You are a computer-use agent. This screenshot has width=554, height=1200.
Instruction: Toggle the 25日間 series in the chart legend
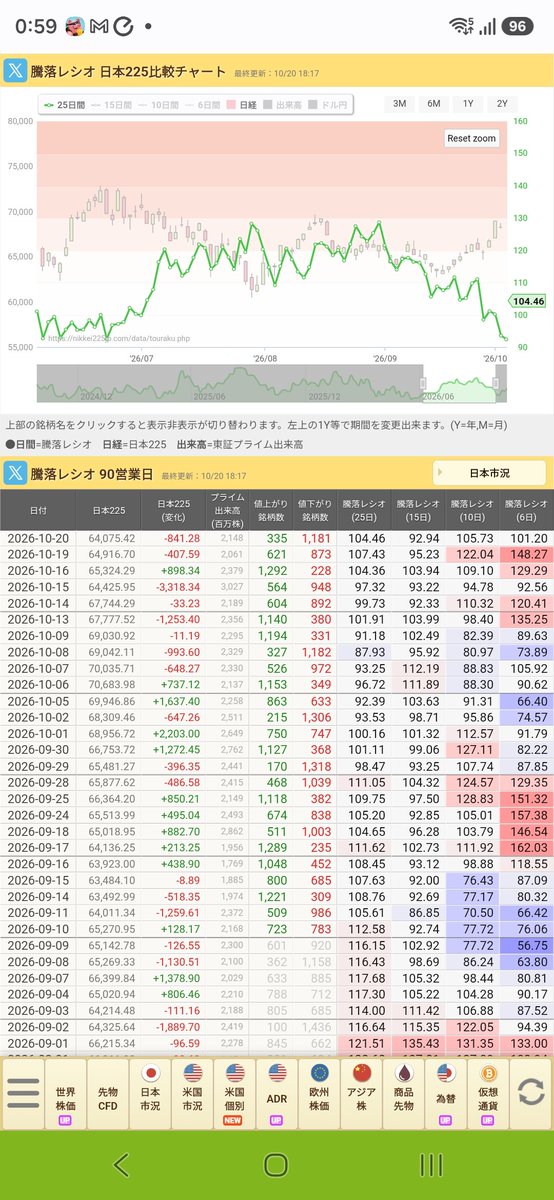pyautogui.click(x=65, y=104)
